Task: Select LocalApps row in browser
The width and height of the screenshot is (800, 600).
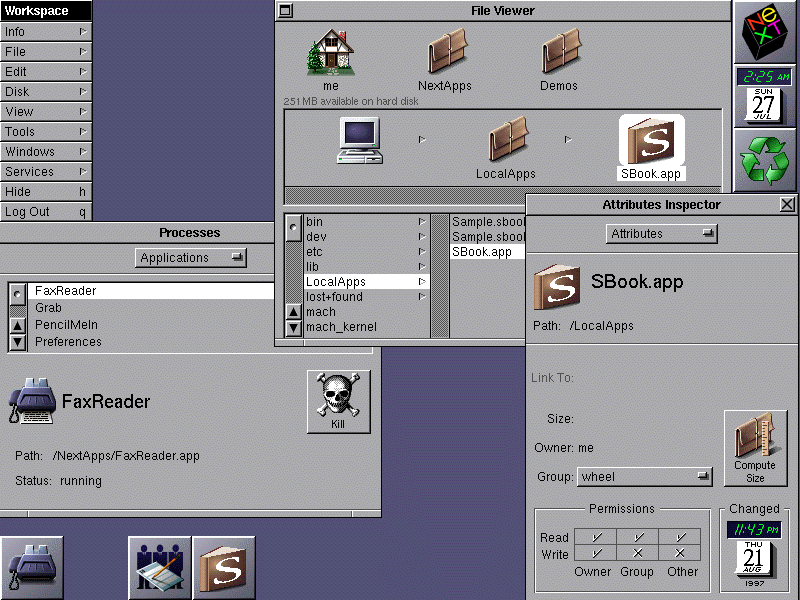Action: pos(366,282)
